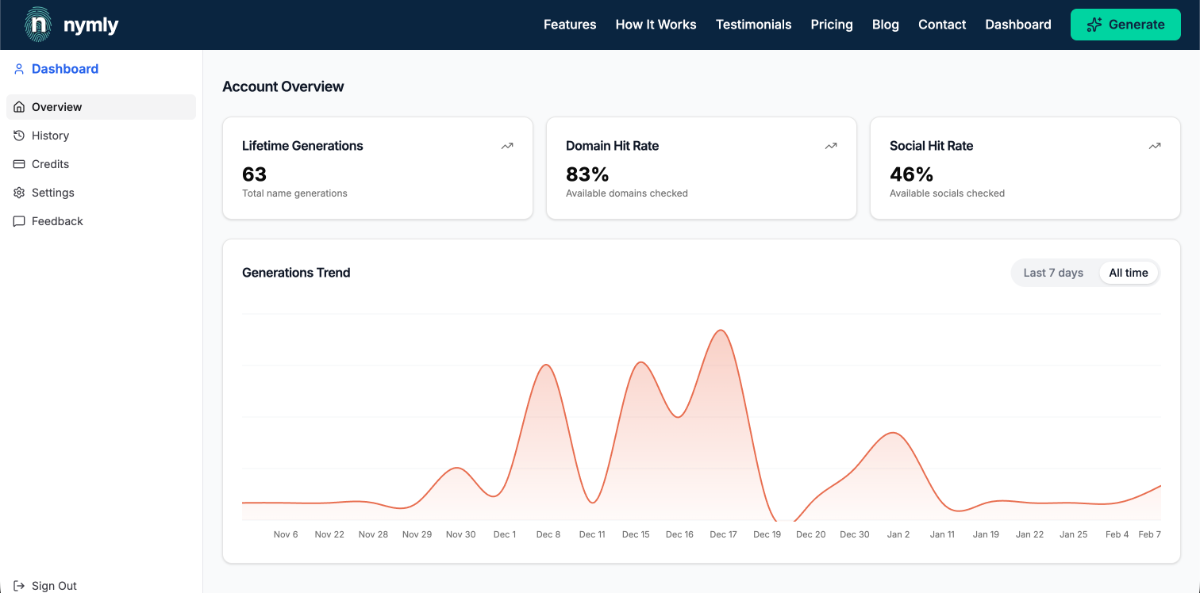Click trend arrow icon on Lifetime Generations card

pos(507,146)
